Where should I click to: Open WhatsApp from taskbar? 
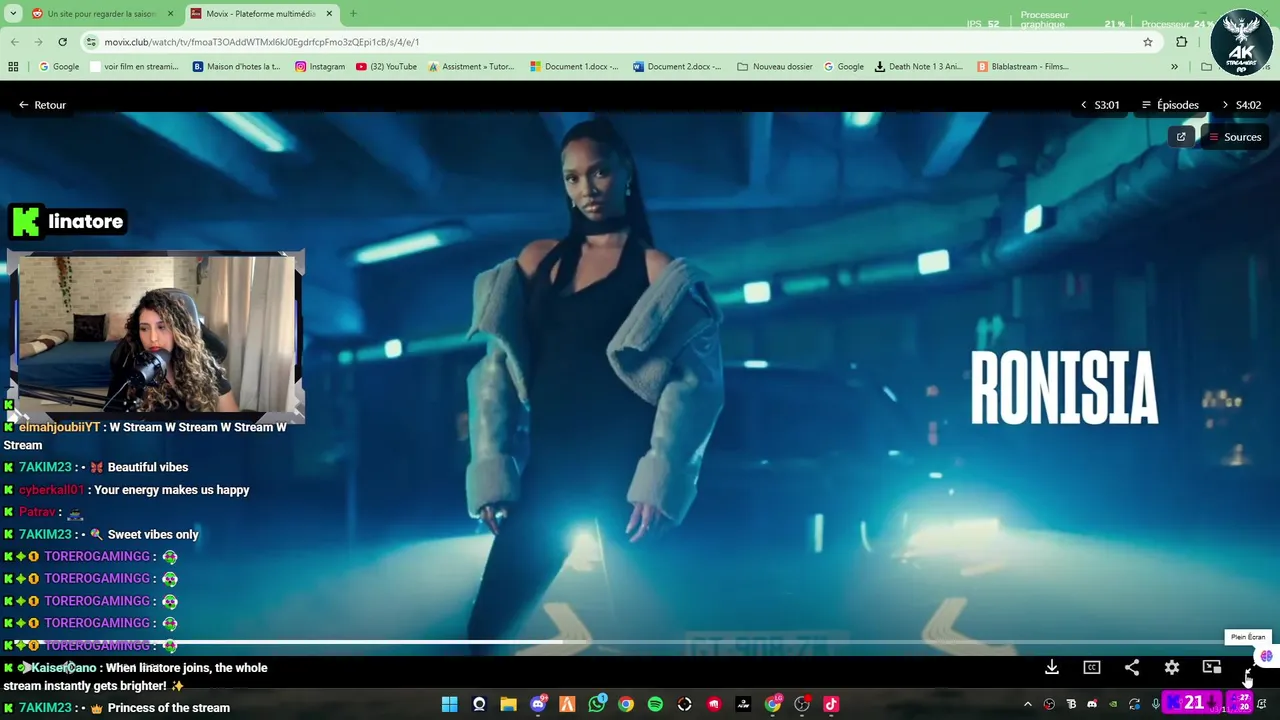pyautogui.click(x=597, y=704)
